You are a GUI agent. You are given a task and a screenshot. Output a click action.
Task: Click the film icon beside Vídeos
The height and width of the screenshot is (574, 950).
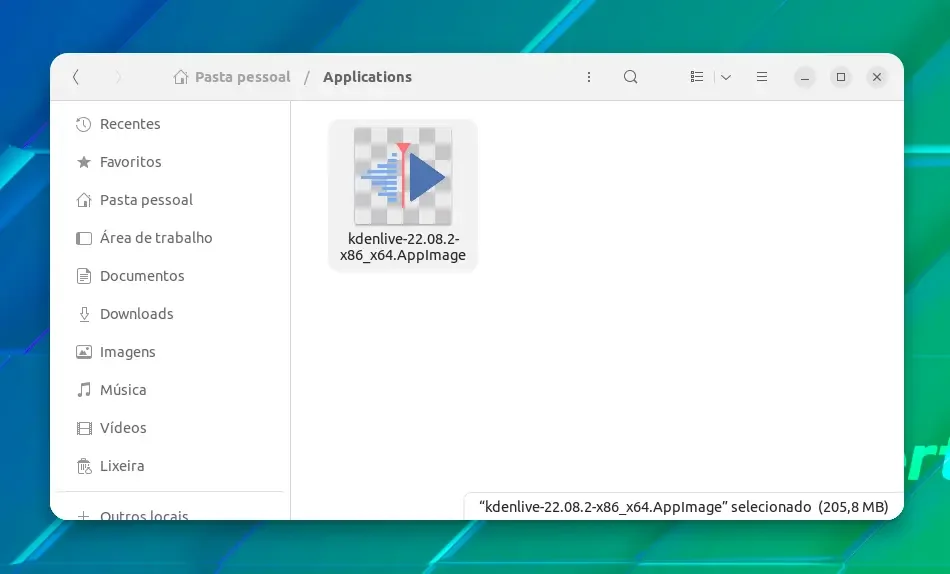click(84, 428)
